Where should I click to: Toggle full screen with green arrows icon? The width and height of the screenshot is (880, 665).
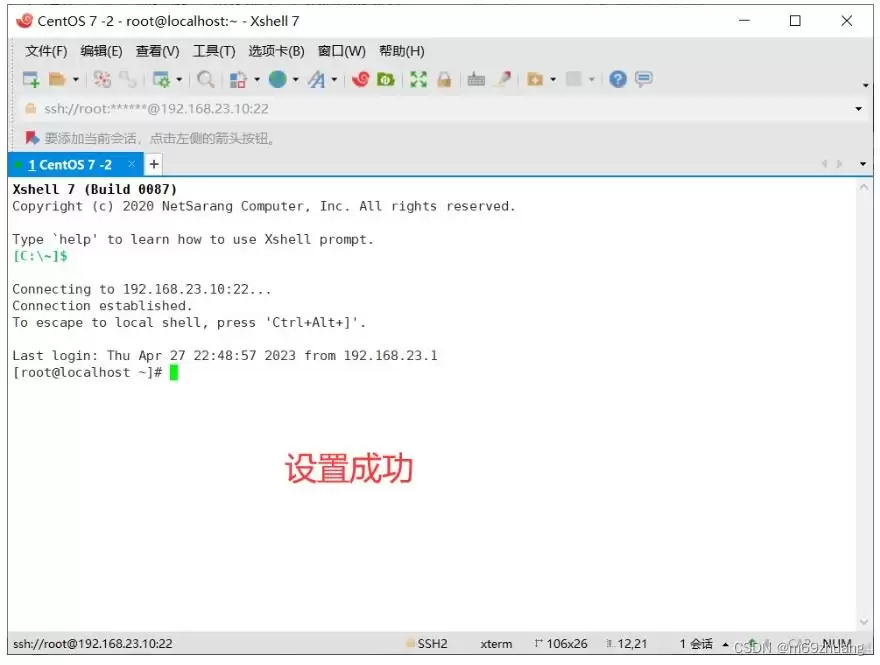coord(419,80)
